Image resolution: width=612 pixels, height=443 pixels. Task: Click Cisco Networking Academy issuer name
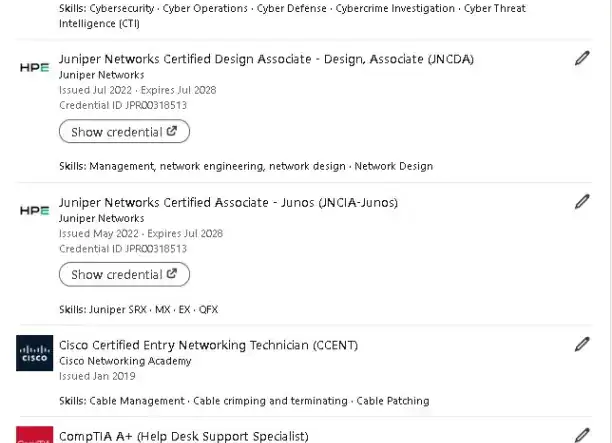pyautogui.click(x=125, y=361)
